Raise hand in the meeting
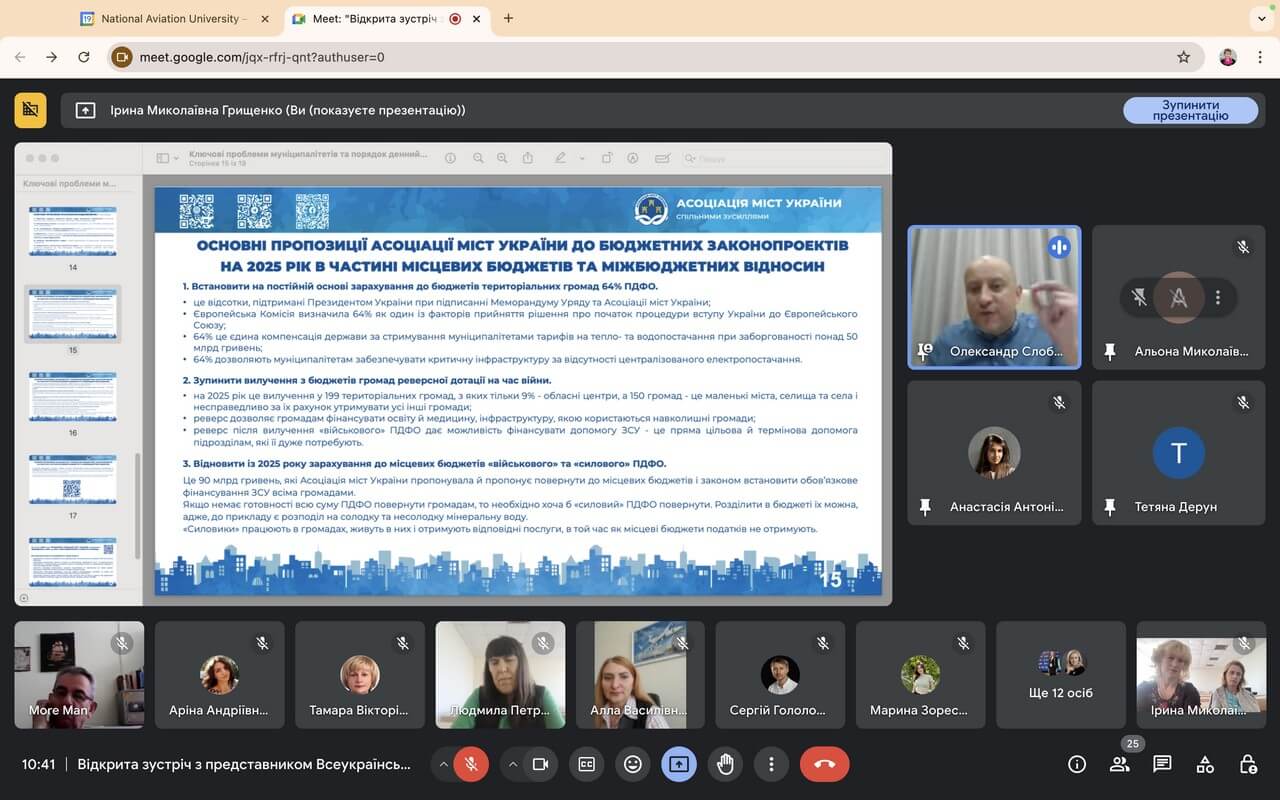 pyautogui.click(x=725, y=764)
